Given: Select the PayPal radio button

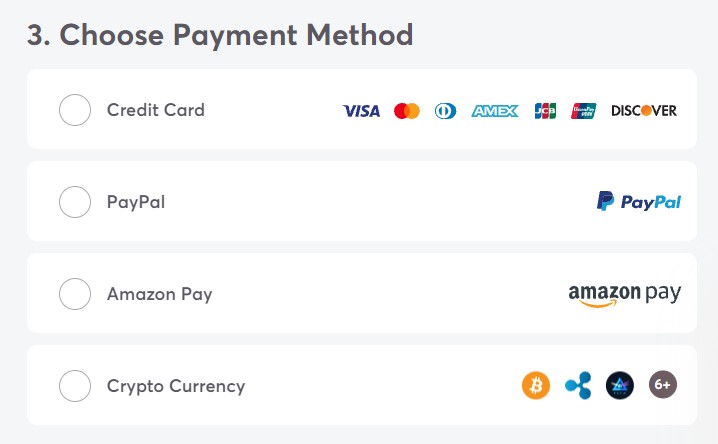Looking at the screenshot, I should click(x=75, y=202).
